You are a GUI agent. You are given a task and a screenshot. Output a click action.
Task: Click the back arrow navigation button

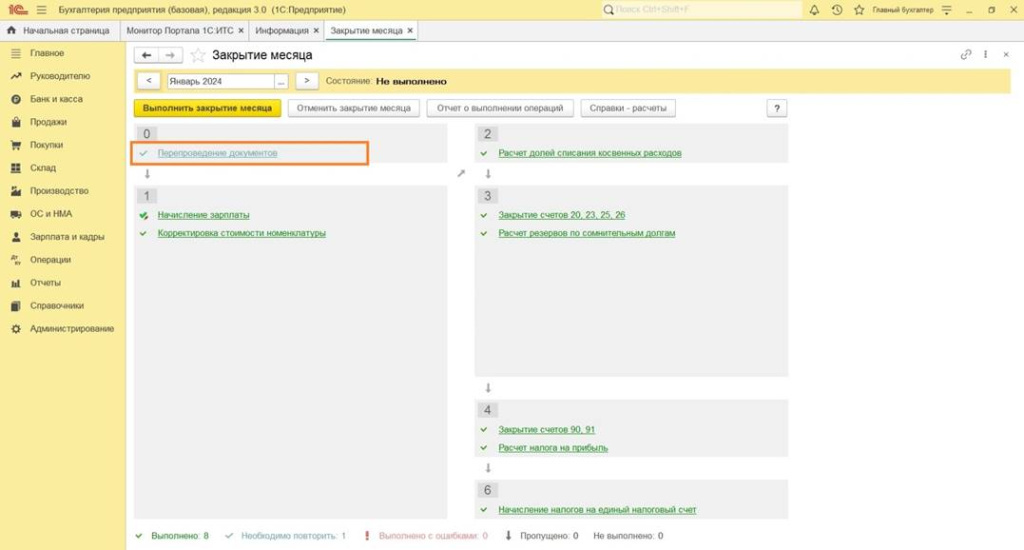coord(147,56)
